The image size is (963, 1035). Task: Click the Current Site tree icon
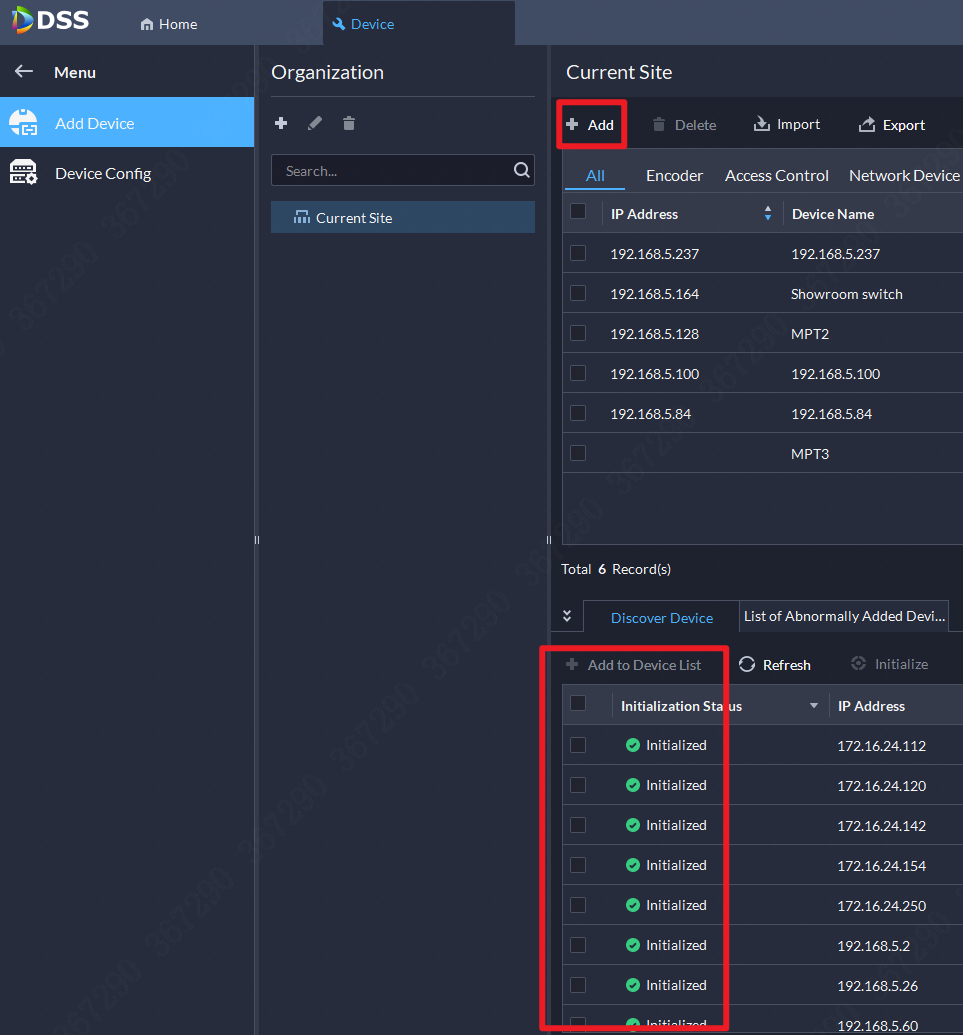click(x=302, y=217)
